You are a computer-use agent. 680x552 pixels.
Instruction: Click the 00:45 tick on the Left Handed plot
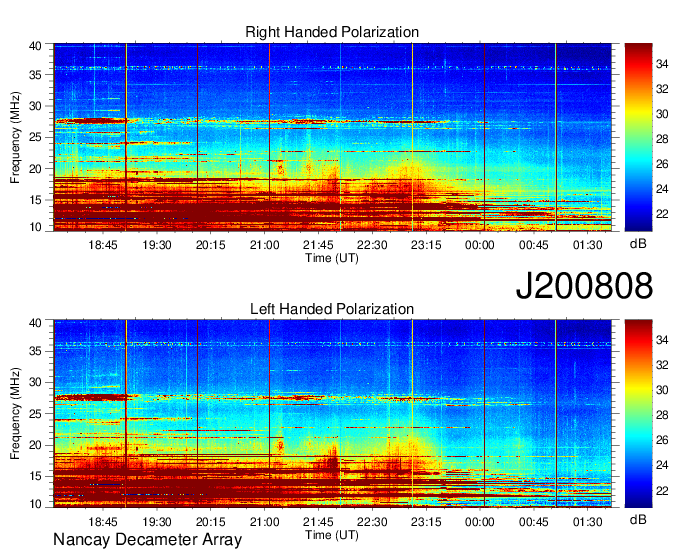[x=533, y=522]
